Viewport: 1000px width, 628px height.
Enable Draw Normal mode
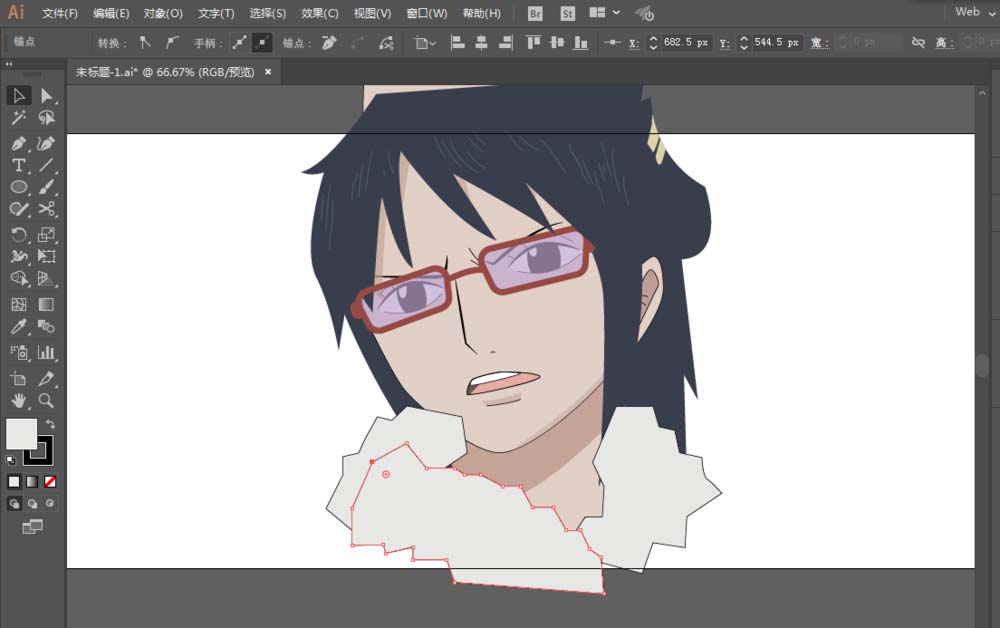point(14,504)
